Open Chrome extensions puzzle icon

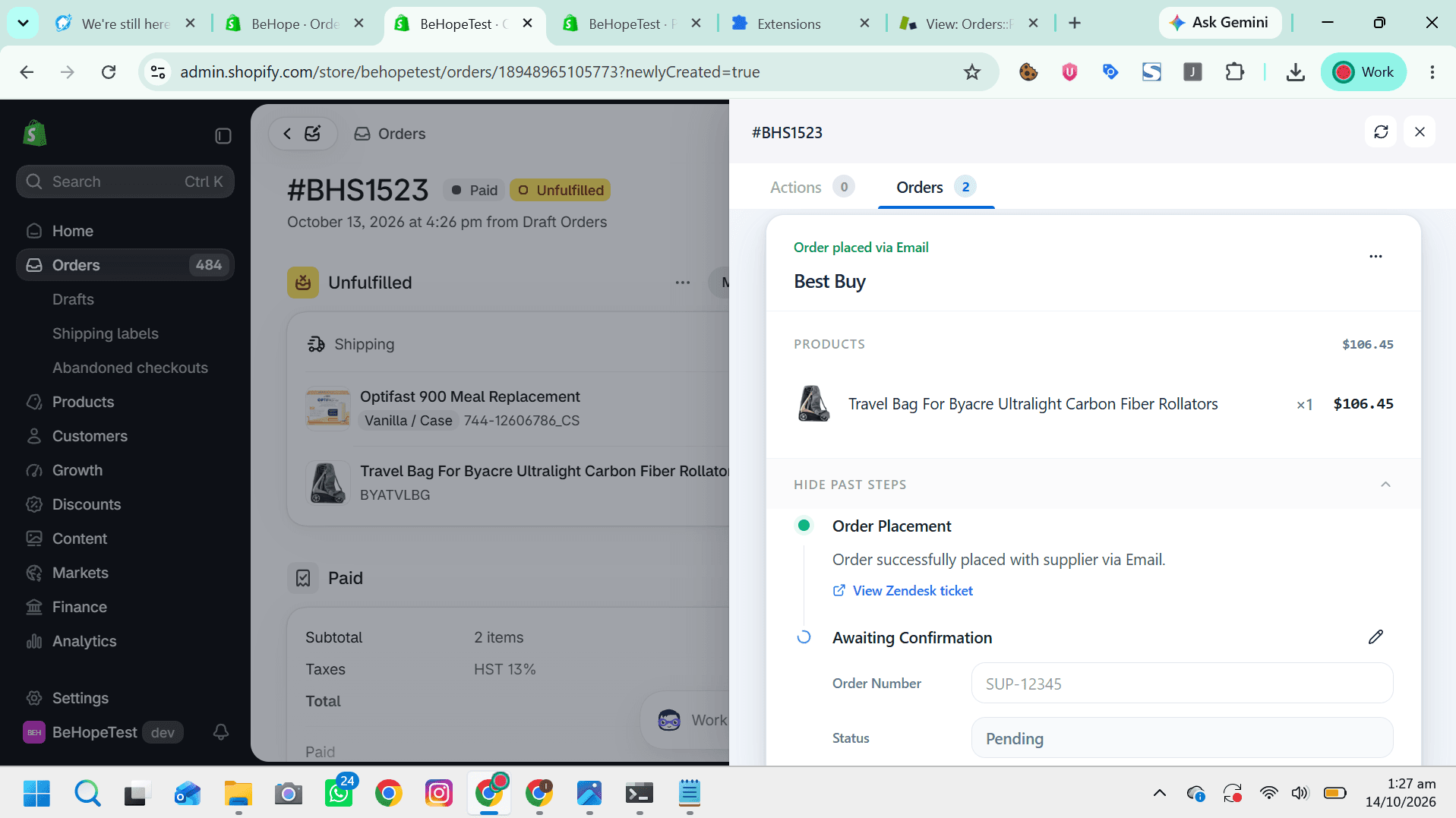(x=1235, y=72)
